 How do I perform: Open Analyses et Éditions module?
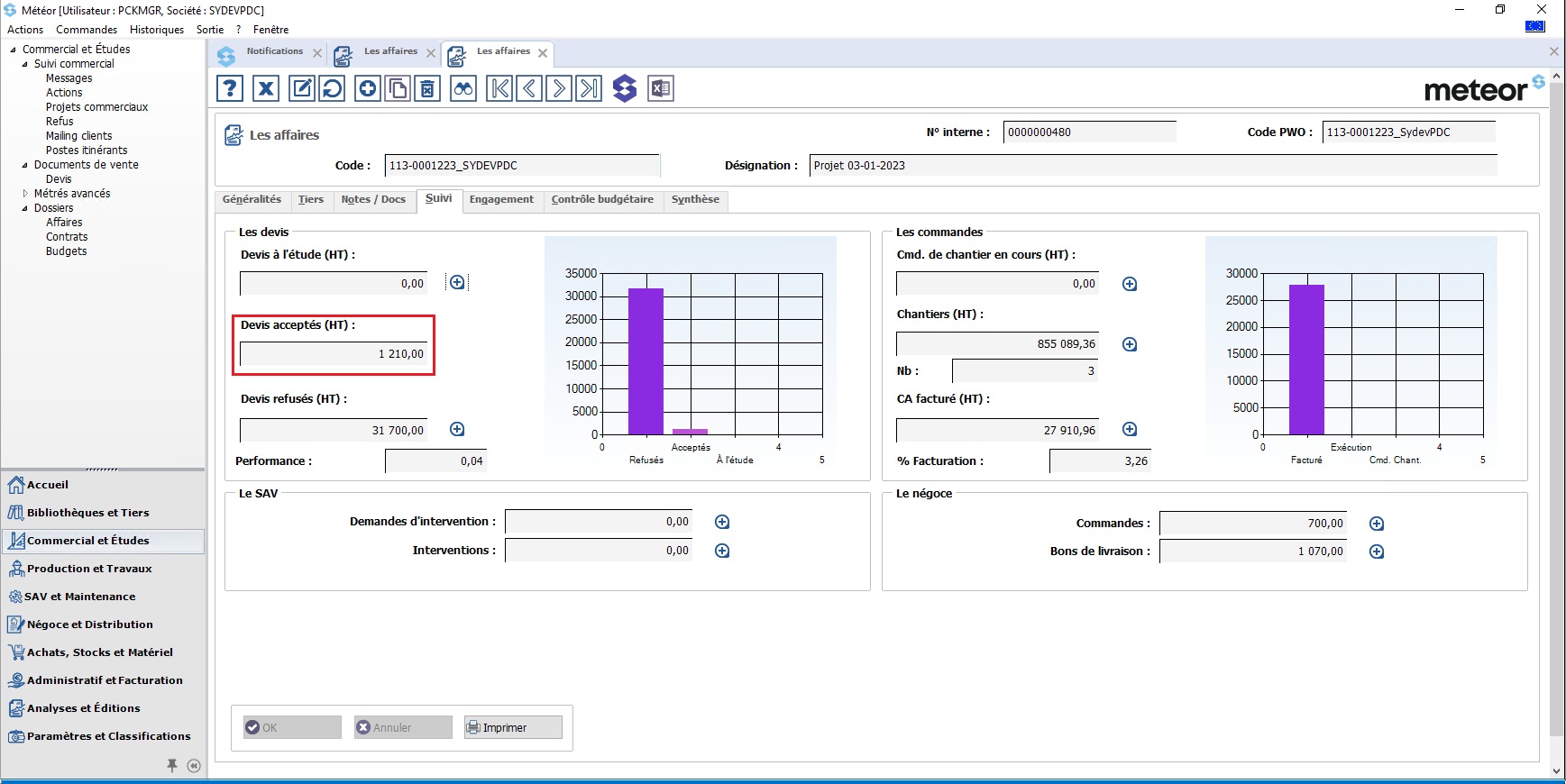(x=103, y=708)
